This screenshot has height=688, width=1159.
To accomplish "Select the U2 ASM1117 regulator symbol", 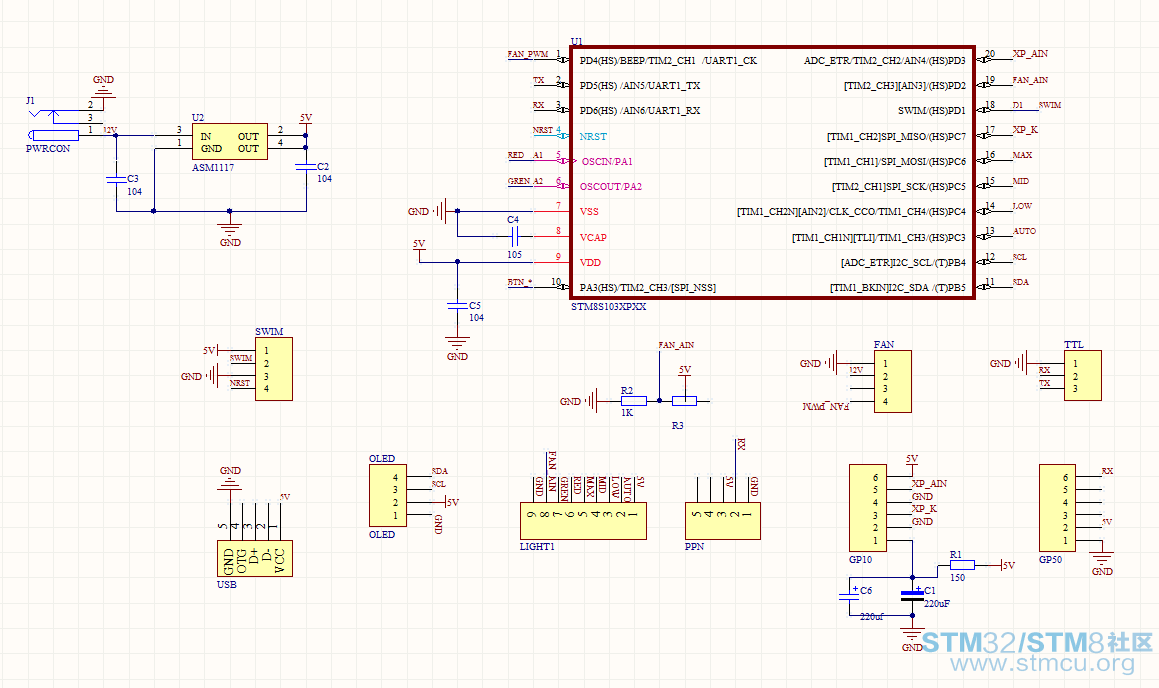I will point(230,142).
